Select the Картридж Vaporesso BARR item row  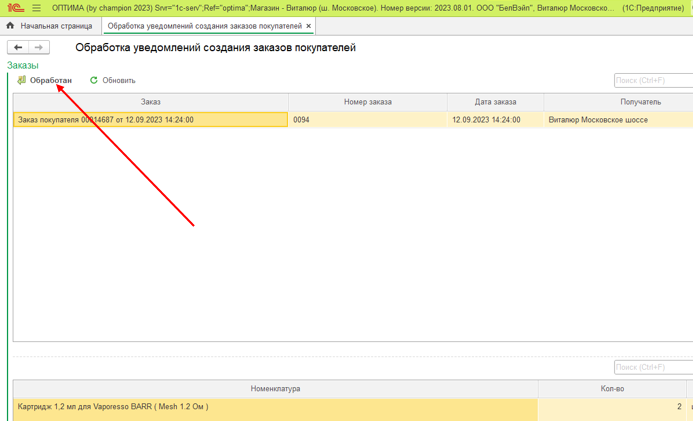[275, 407]
